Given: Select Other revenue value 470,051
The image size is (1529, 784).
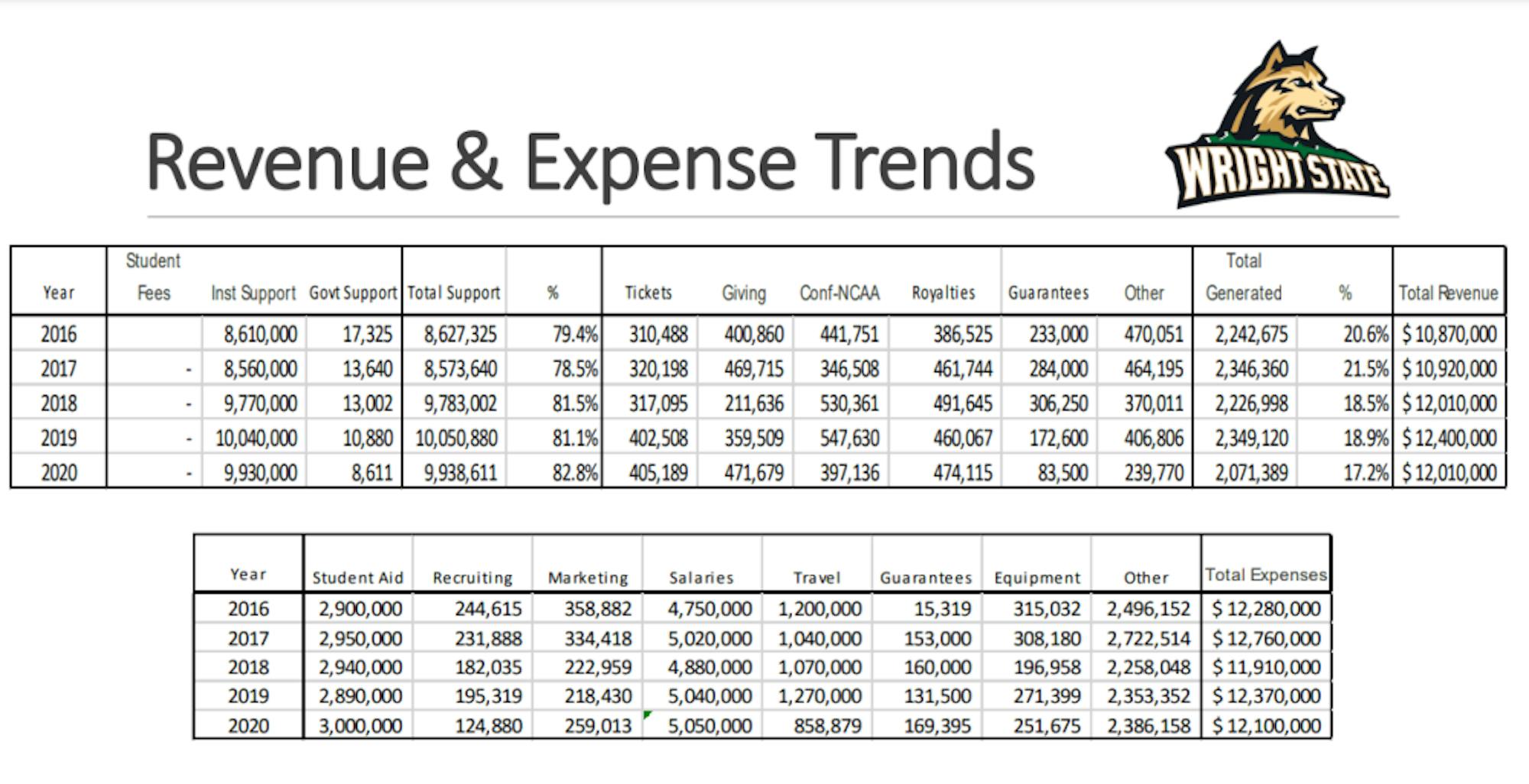Looking at the screenshot, I should click(1154, 335).
